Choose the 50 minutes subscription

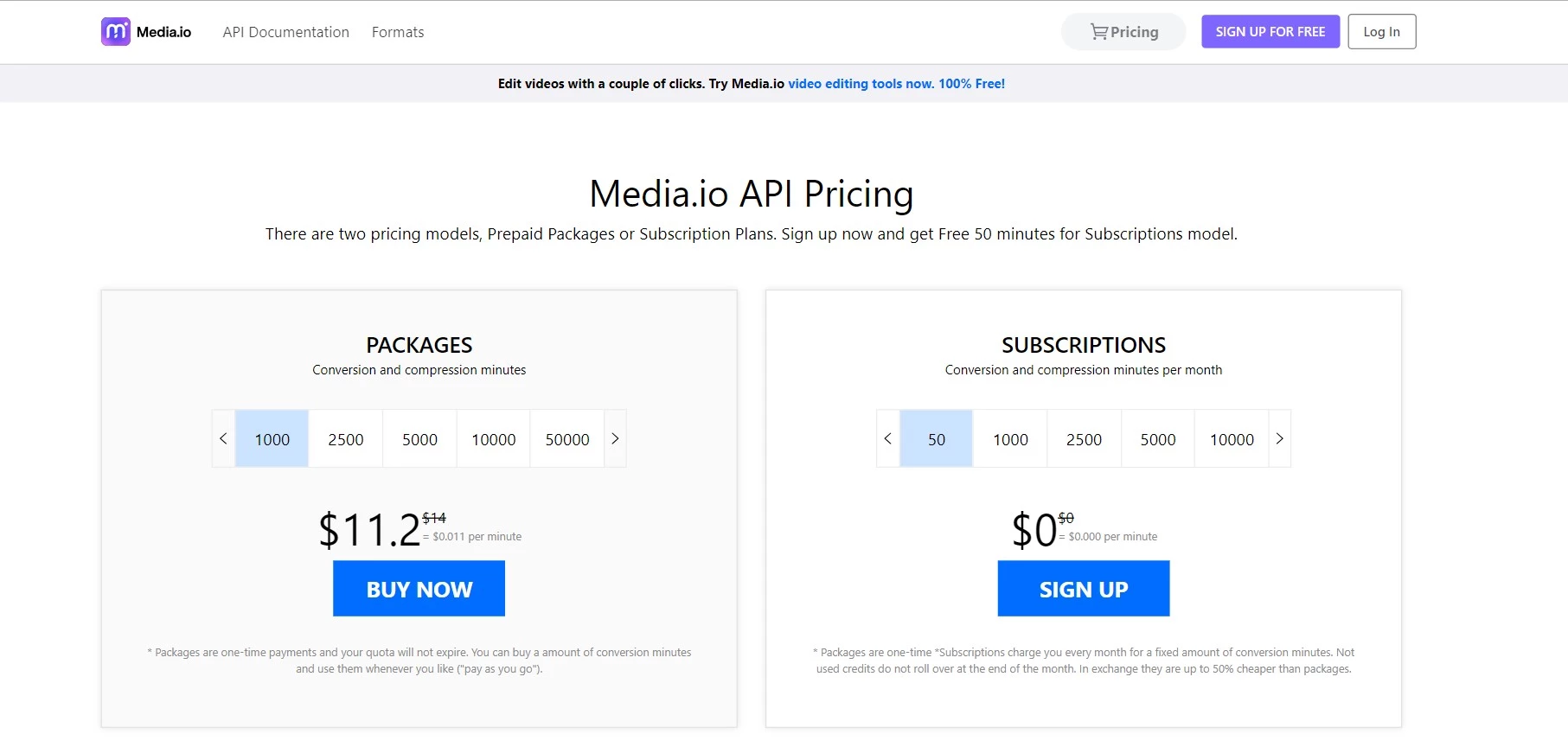pyautogui.click(x=936, y=439)
